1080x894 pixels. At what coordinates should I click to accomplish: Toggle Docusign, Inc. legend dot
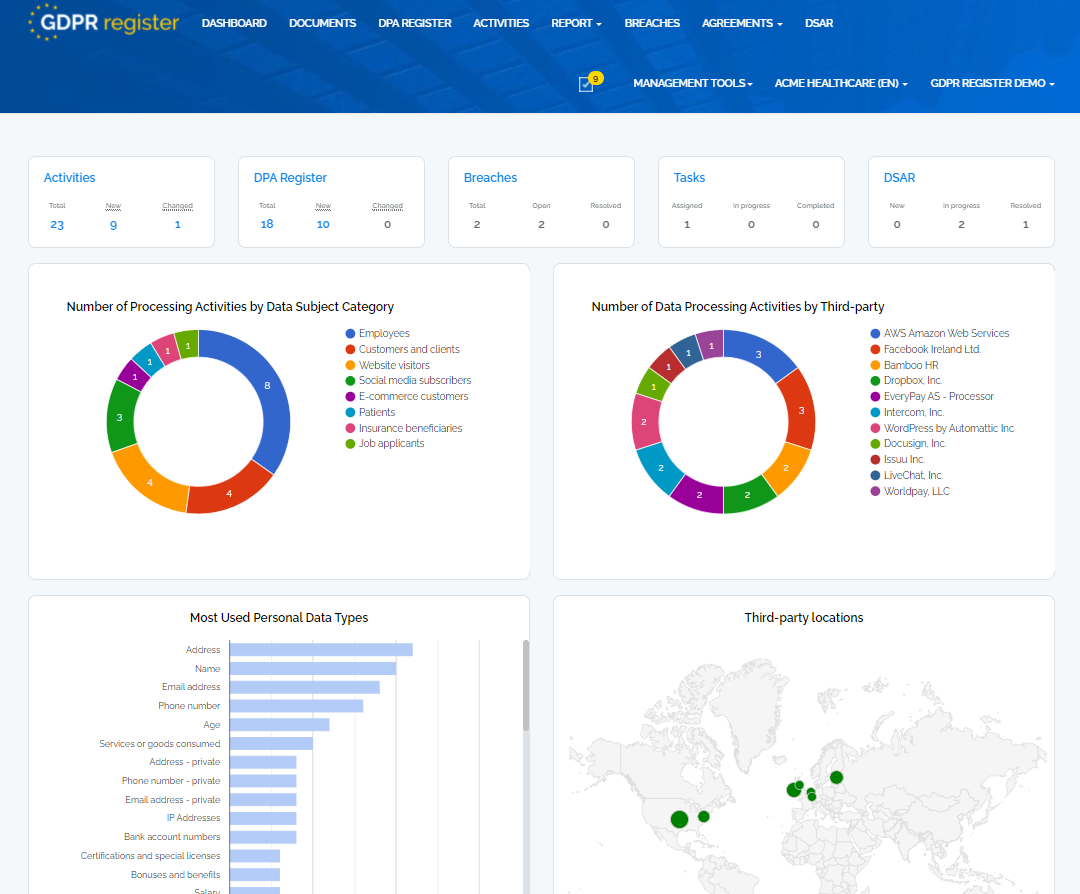click(x=875, y=444)
